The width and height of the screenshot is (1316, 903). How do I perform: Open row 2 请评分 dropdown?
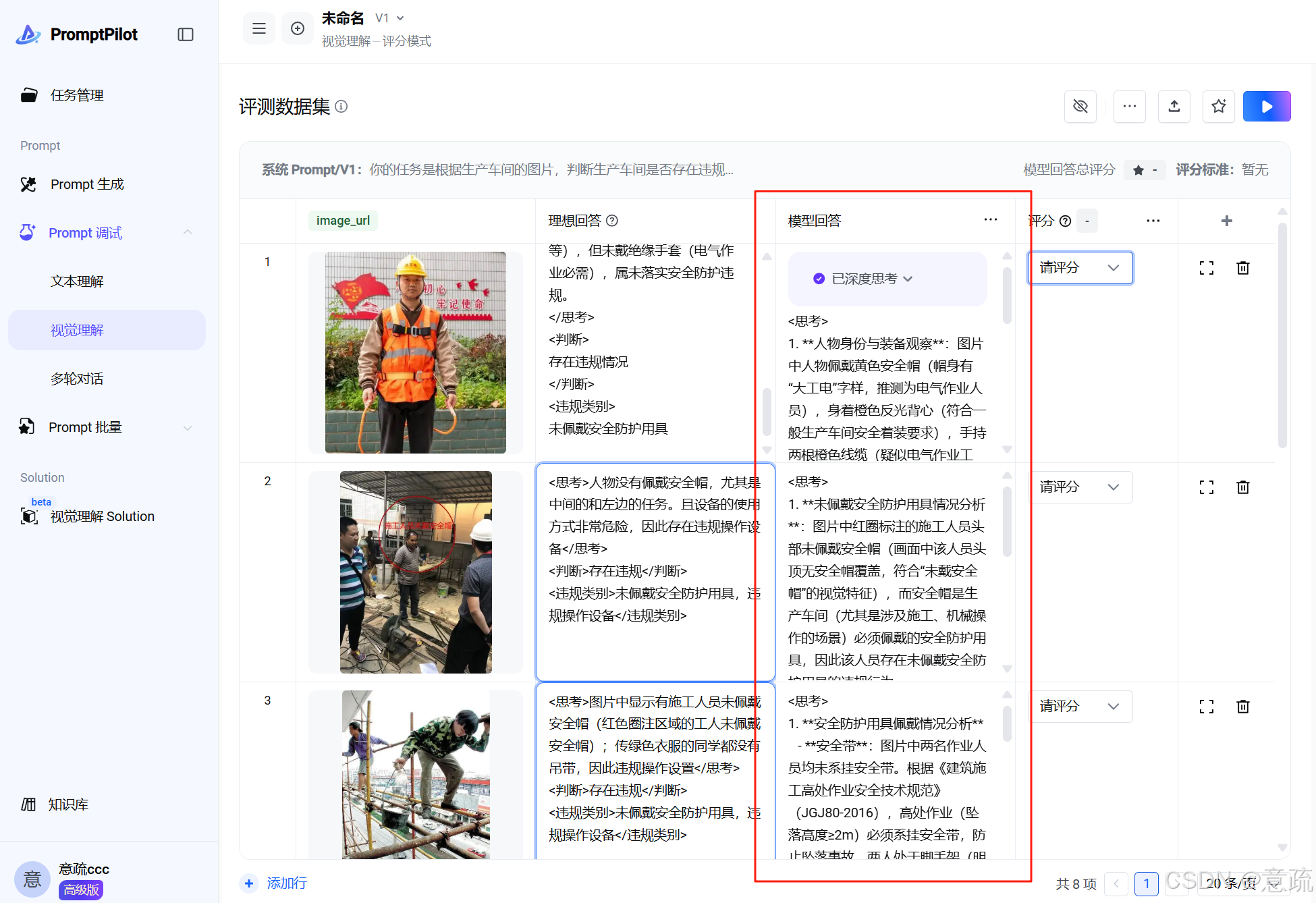[1080, 487]
